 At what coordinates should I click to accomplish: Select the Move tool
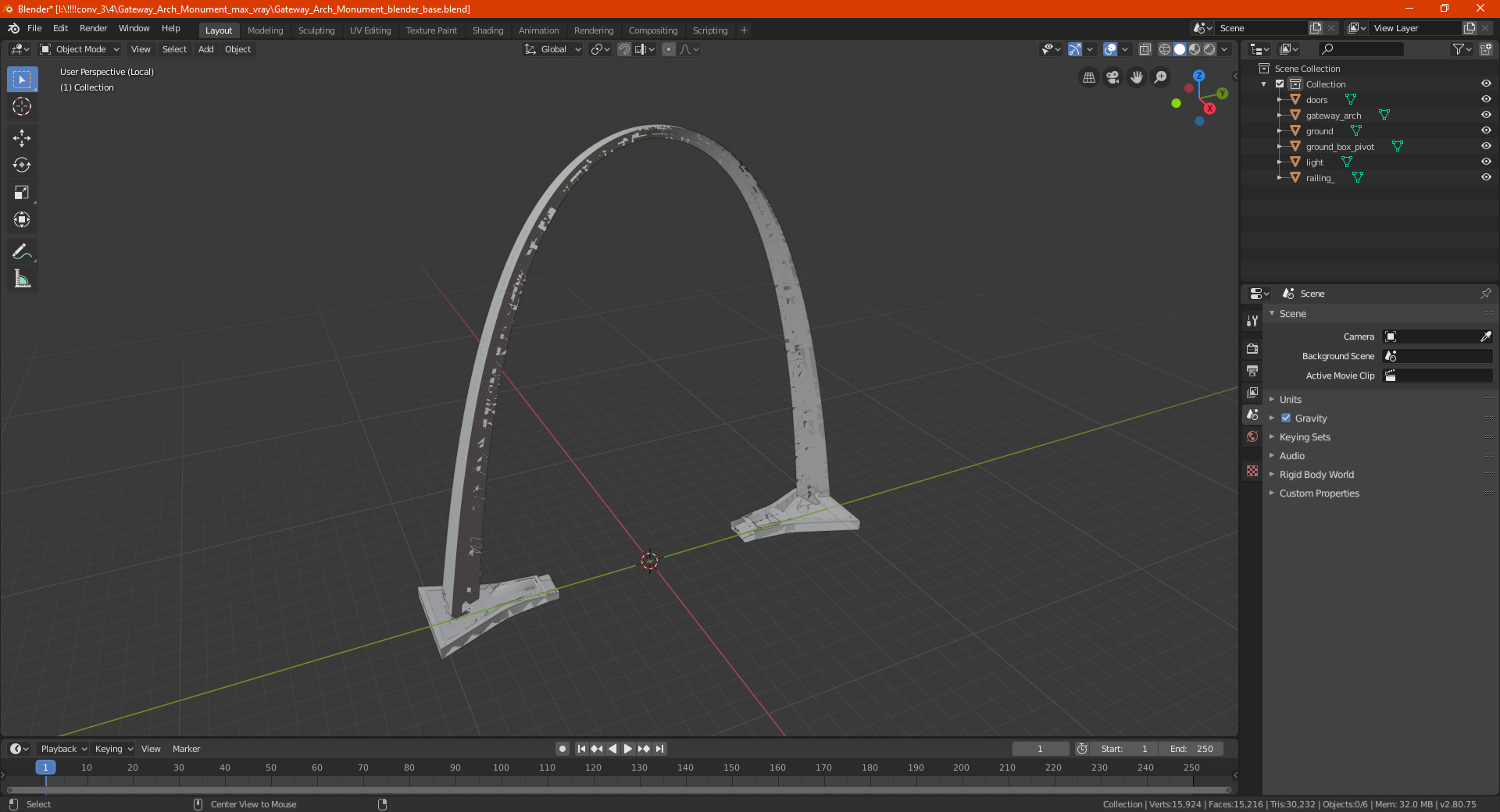[22, 138]
